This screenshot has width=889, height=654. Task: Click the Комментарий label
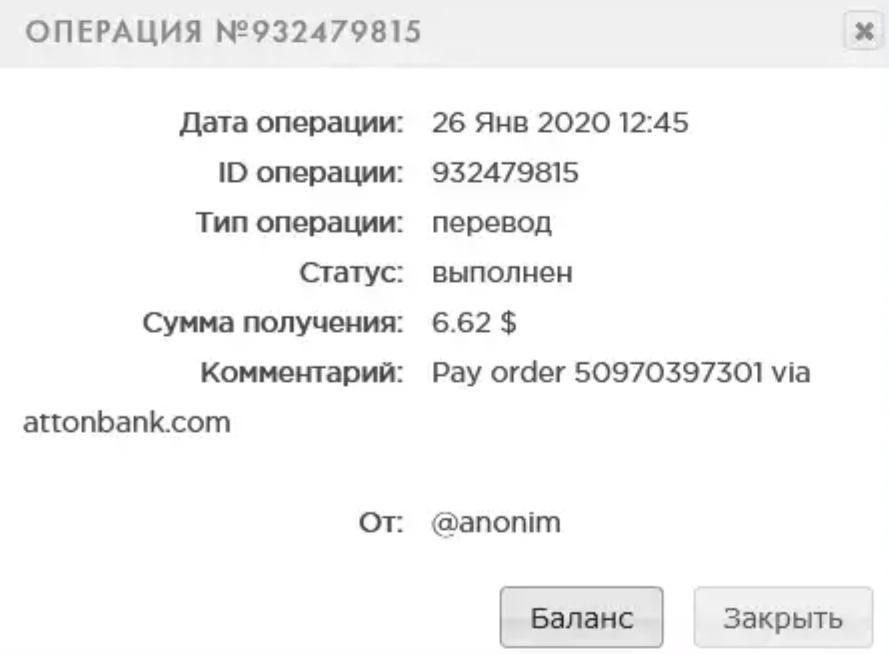pyautogui.click(x=302, y=373)
